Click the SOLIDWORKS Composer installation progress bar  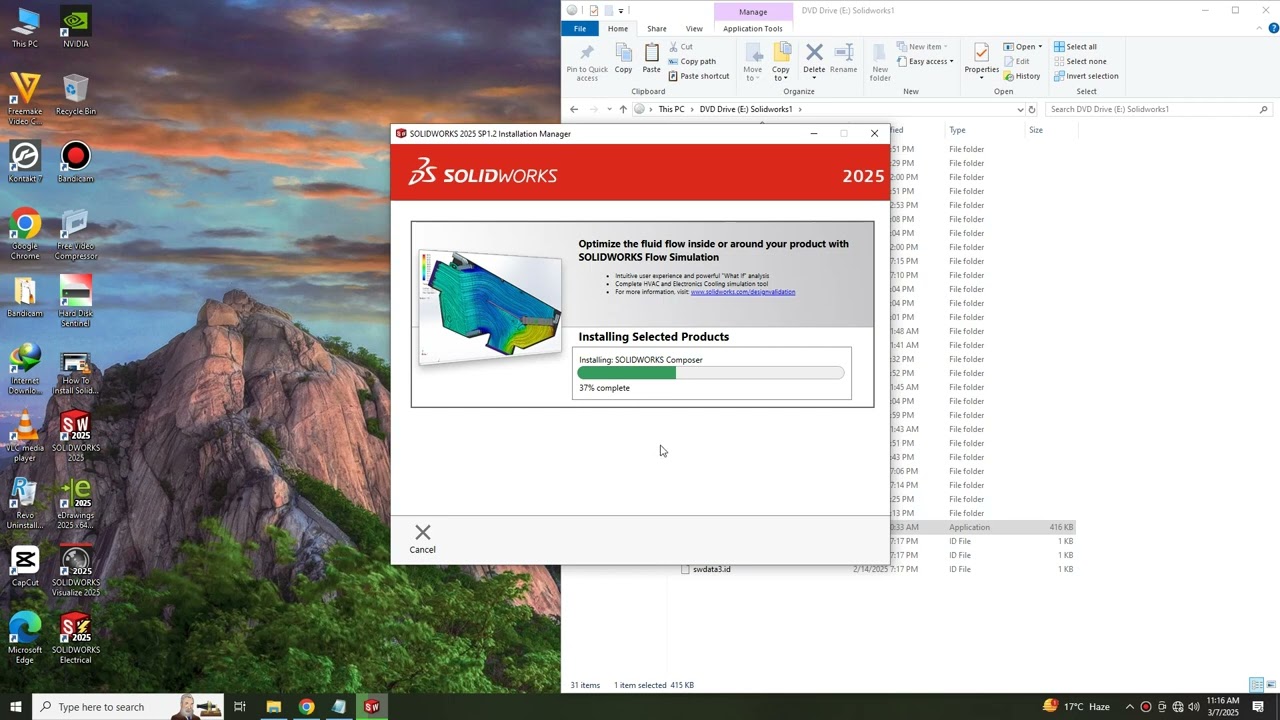[x=711, y=373]
